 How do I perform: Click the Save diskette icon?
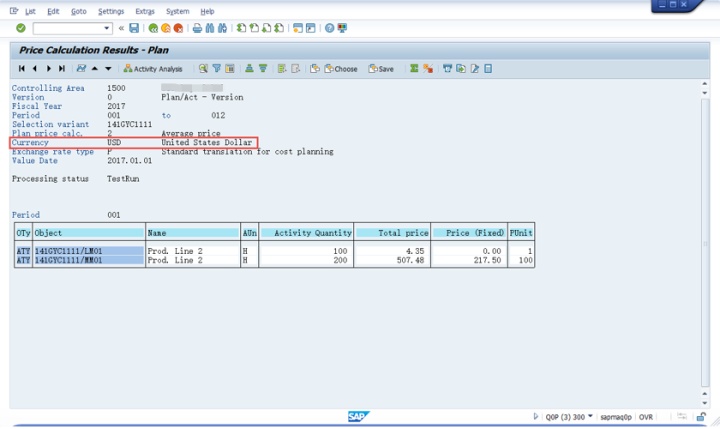(134, 28)
